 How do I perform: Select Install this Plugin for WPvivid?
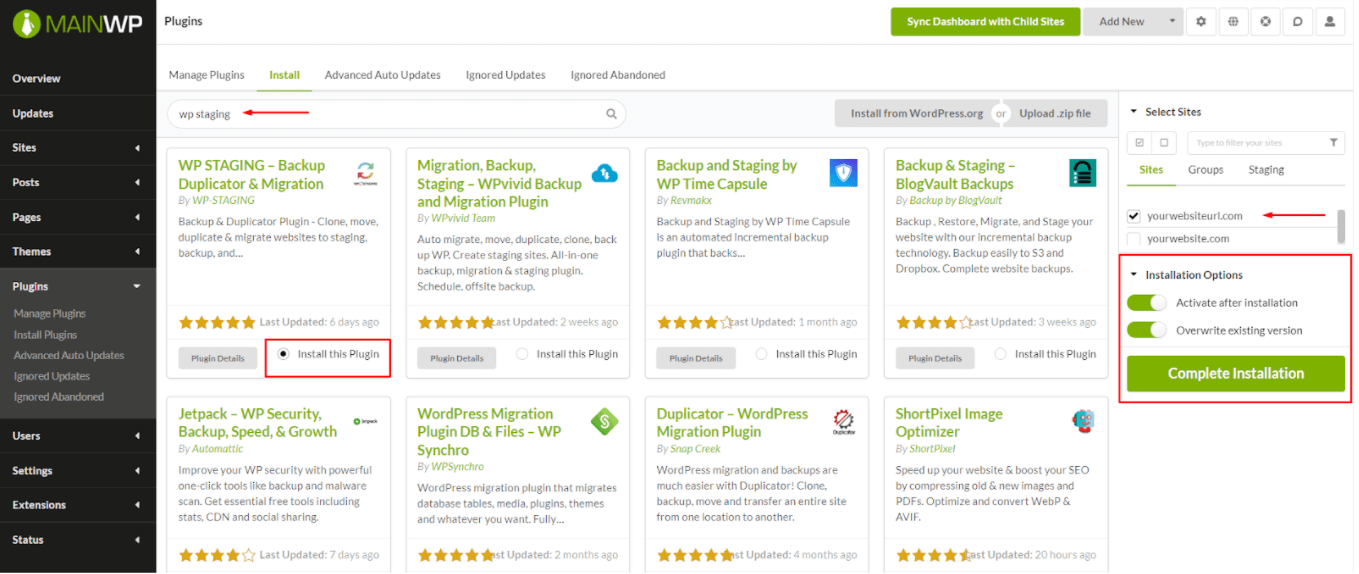pos(522,354)
